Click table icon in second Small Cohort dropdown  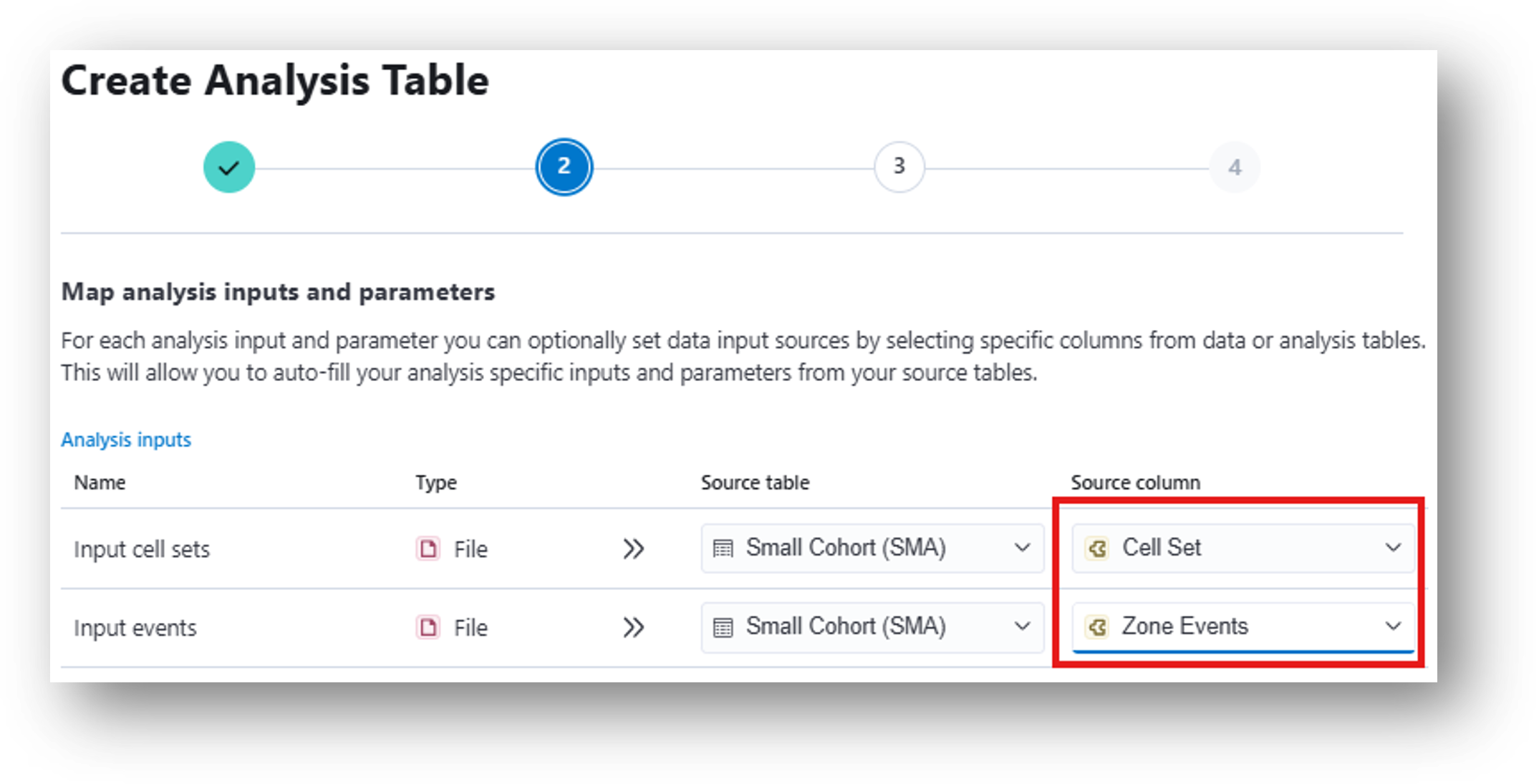click(x=723, y=628)
